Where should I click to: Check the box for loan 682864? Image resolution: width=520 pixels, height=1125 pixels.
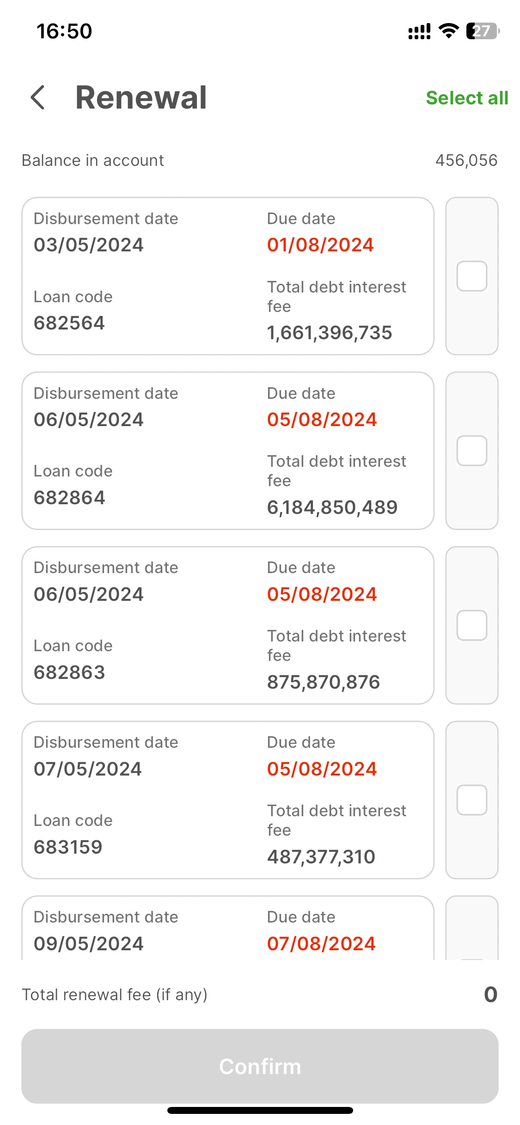tap(472, 451)
